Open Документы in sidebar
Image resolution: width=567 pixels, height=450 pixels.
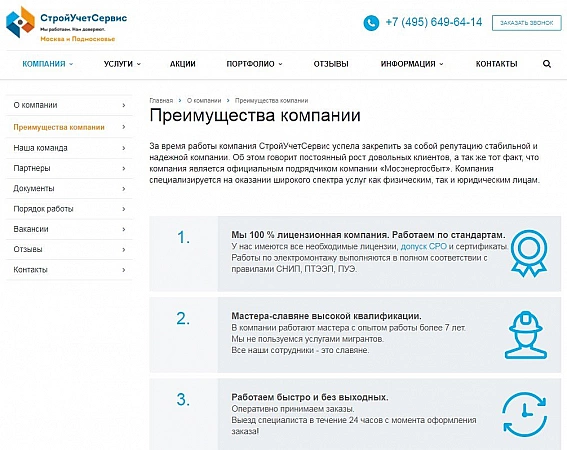[69, 188]
